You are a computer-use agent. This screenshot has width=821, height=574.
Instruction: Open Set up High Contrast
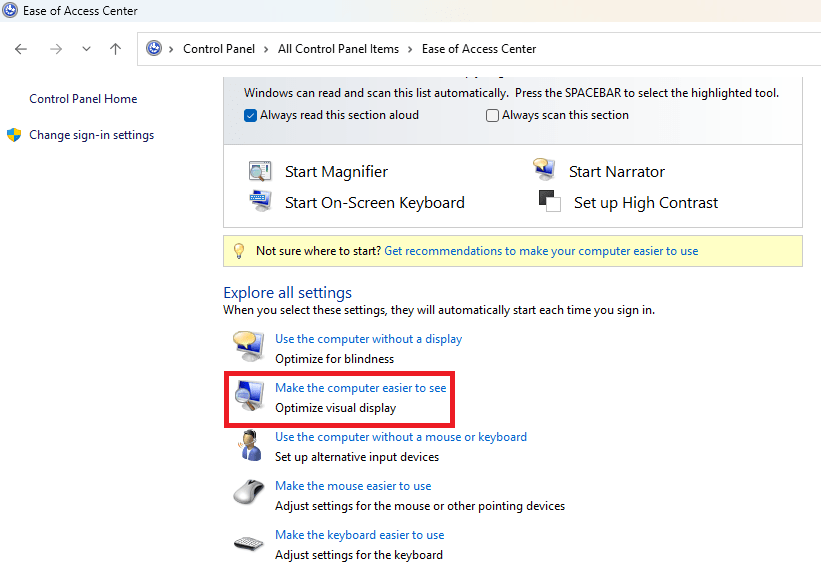point(646,203)
